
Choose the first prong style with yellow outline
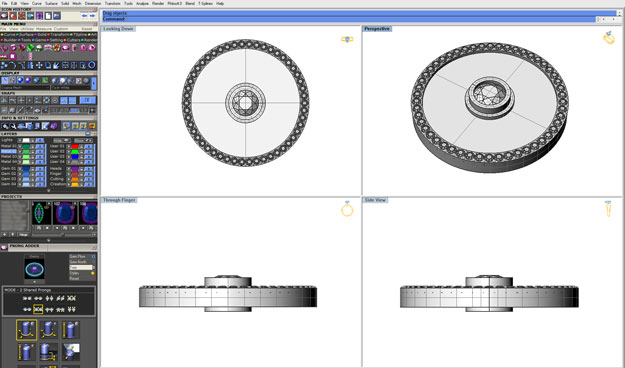point(27,330)
